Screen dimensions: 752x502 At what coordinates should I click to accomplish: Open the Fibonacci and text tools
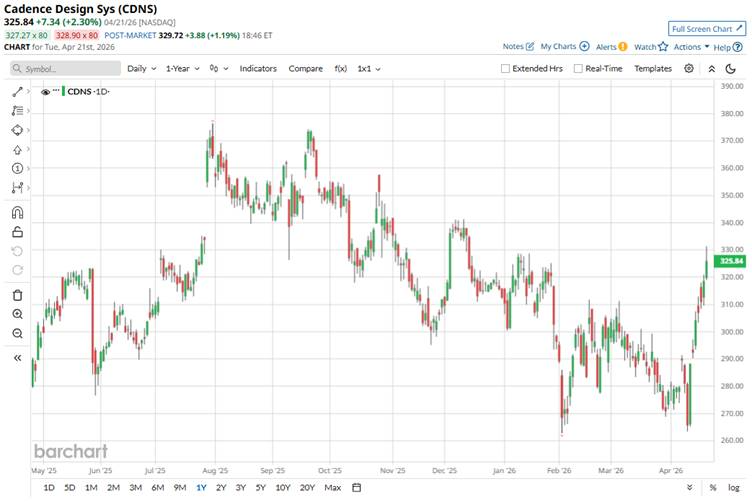click(x=17, y=111)
